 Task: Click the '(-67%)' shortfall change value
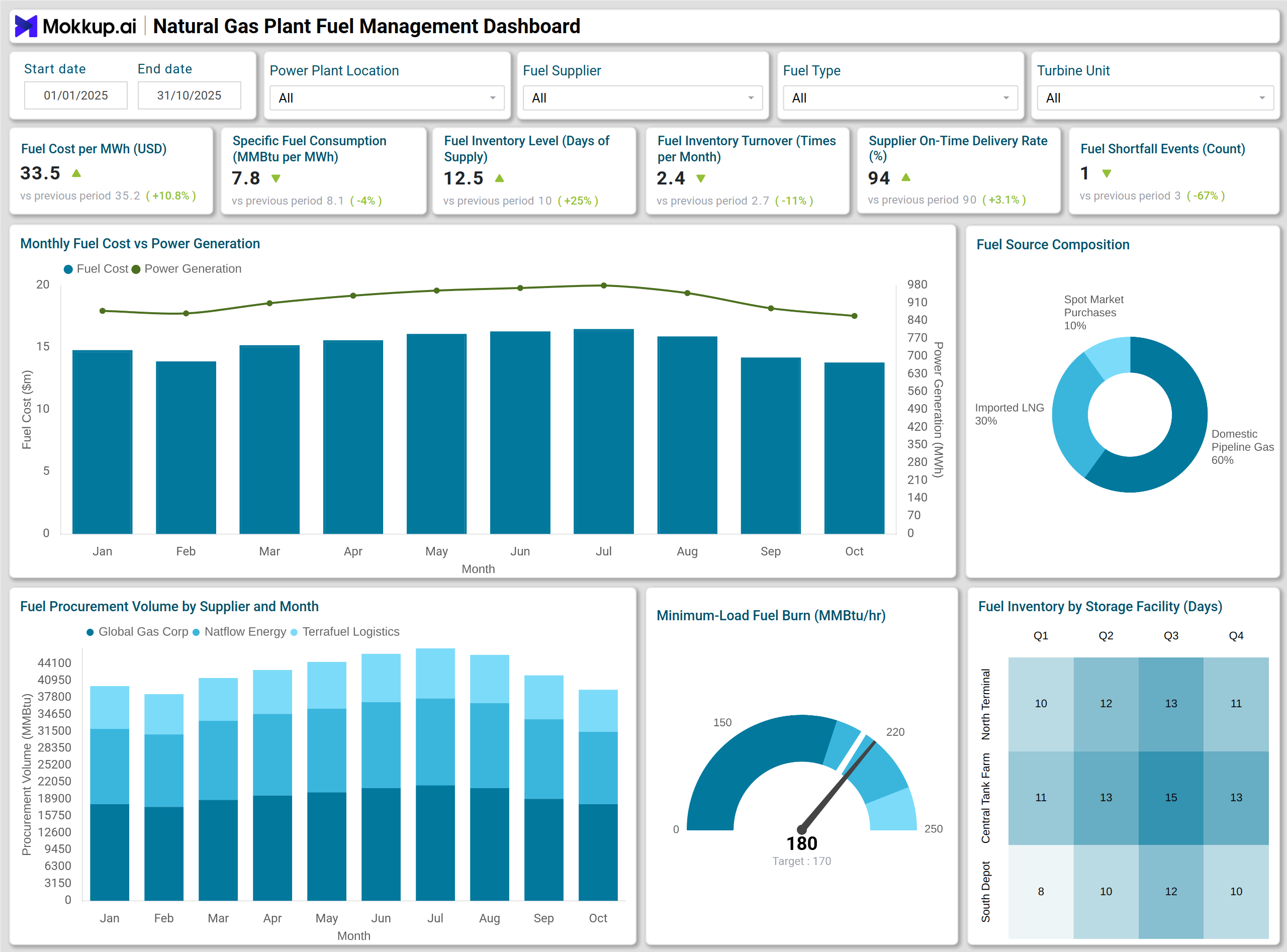pyautogui.click(x=1205, y=196)
